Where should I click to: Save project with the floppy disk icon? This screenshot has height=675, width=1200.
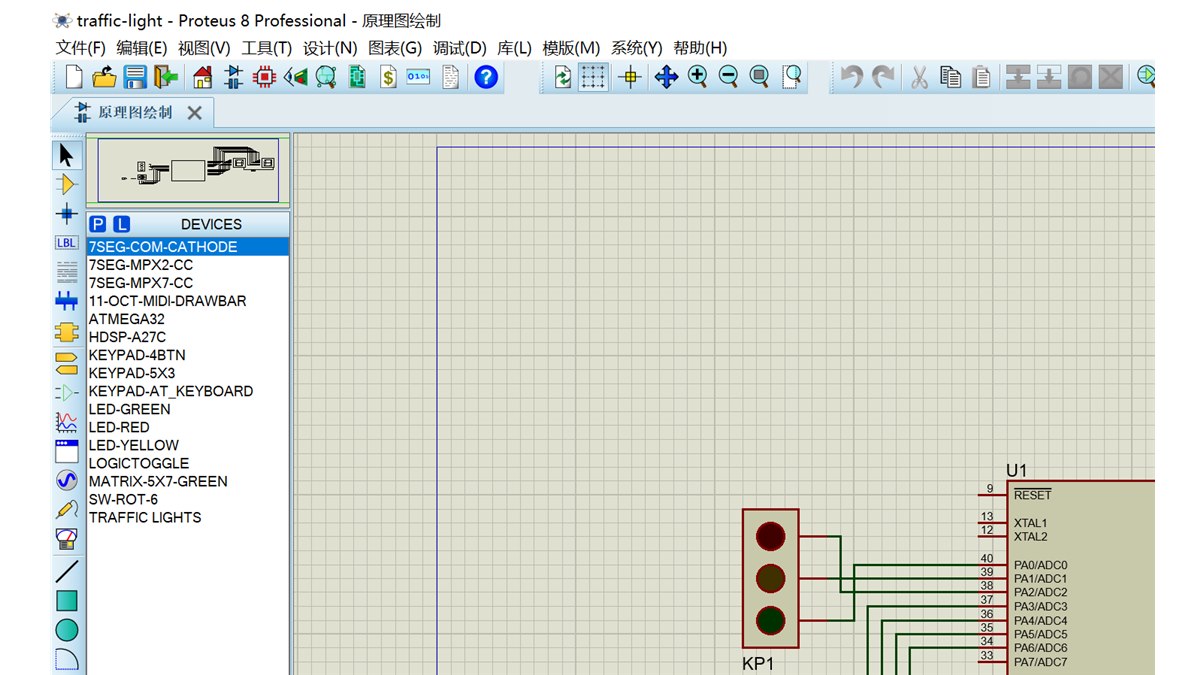135,77
